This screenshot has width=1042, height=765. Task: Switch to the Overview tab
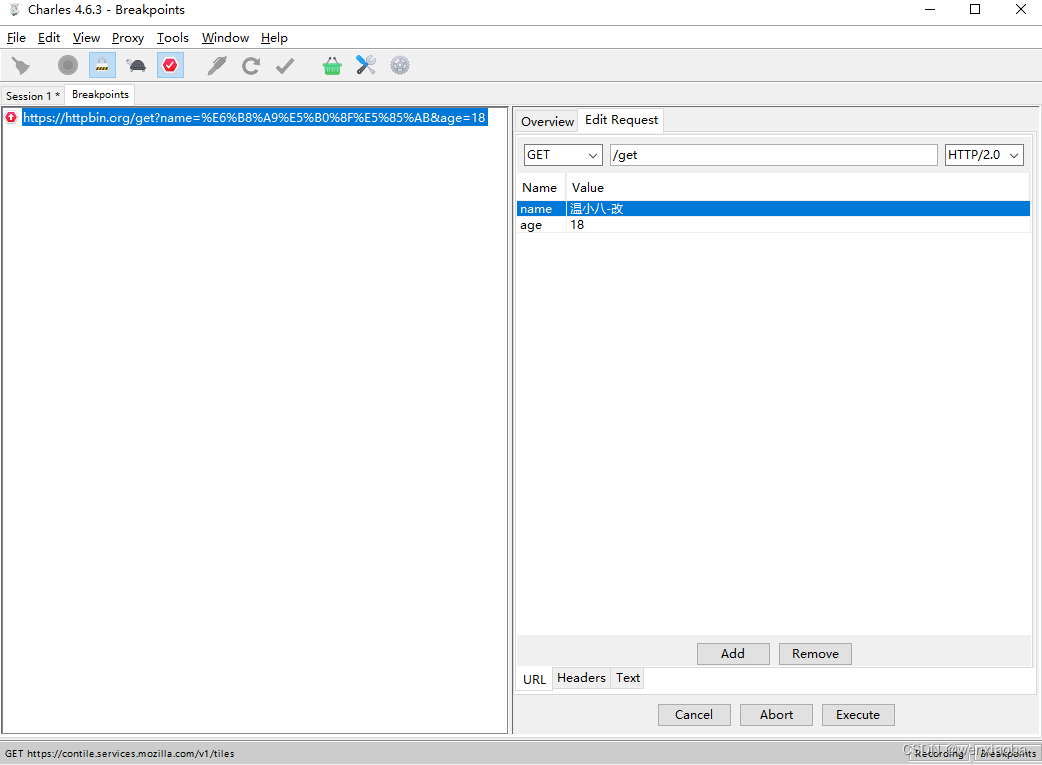click(x=547, y=121)
